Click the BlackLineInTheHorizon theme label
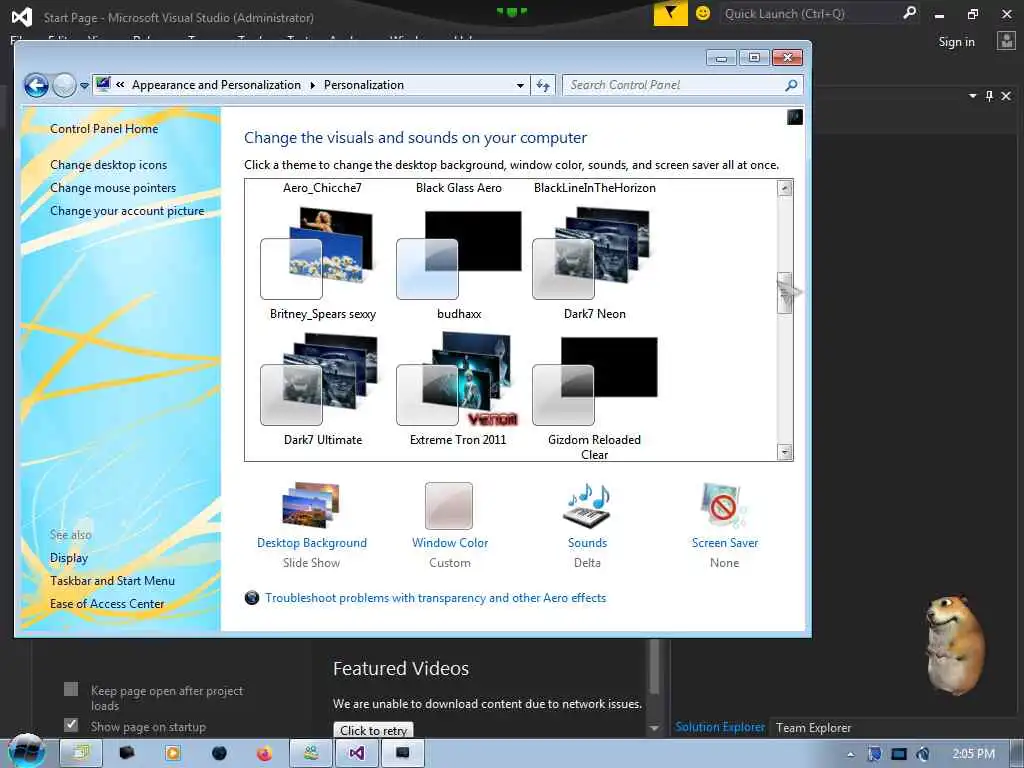Screen dimensions: 1024x768 [594, 187]
